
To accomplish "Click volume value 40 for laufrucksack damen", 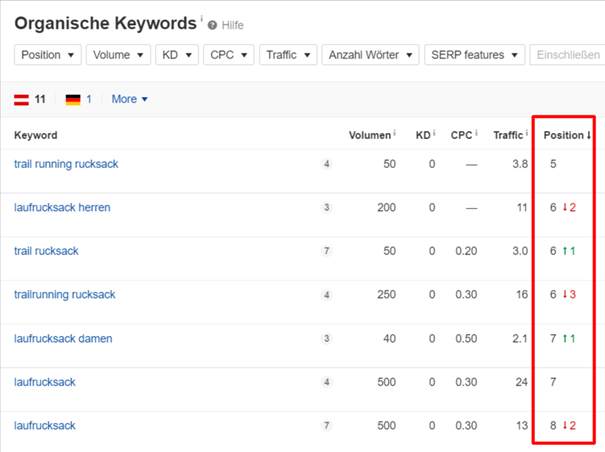I will pos(389,339).
